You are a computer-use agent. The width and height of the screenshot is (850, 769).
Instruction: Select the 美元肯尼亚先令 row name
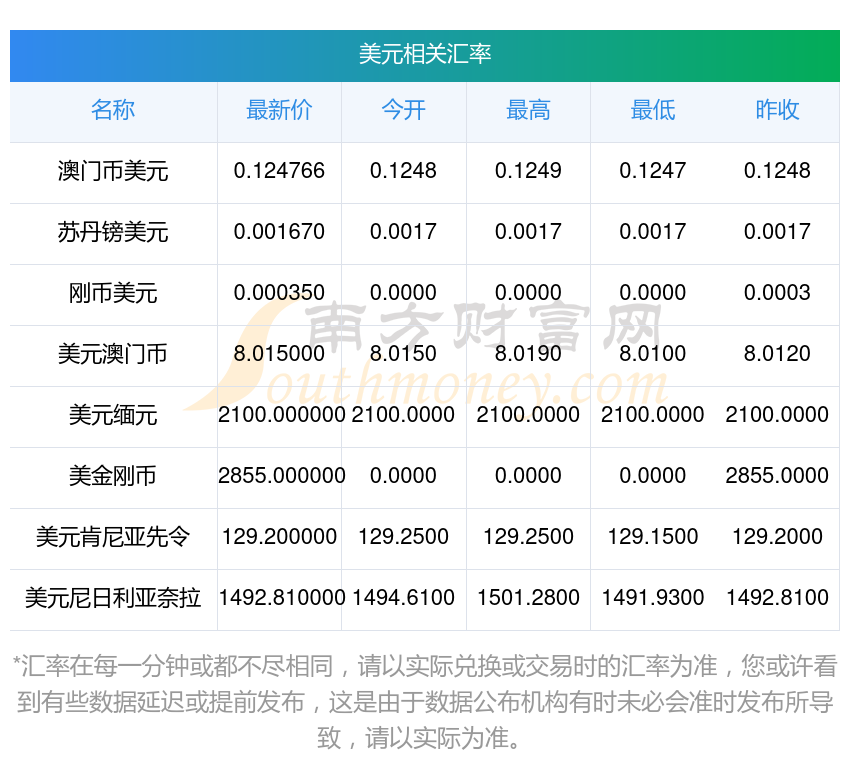pyautogui.click(x=113, y=537)
